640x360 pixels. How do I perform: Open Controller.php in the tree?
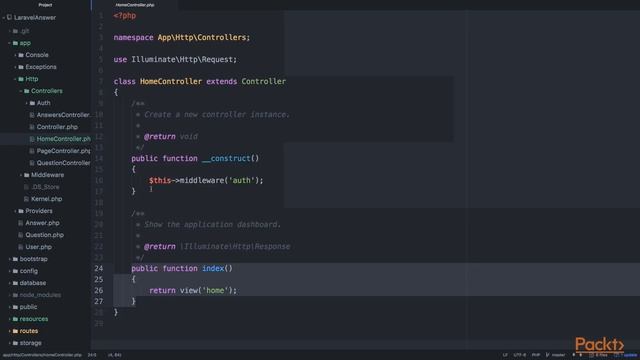click(x=57, y=127)
